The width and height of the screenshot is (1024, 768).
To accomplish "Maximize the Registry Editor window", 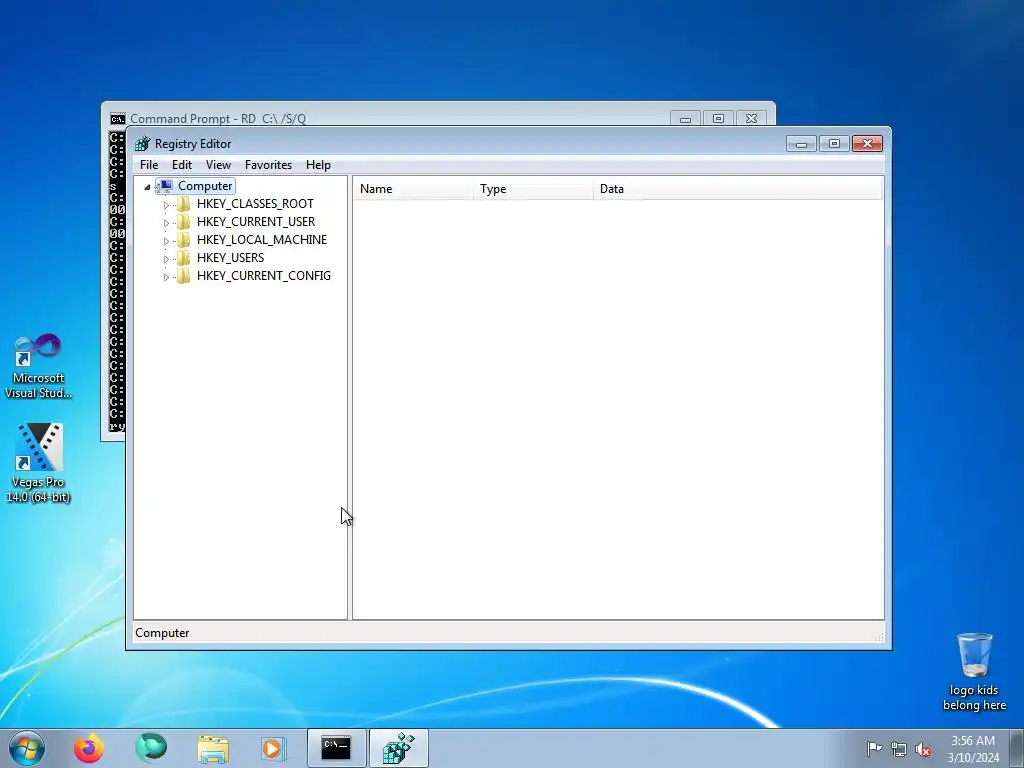I will [834, 144].
